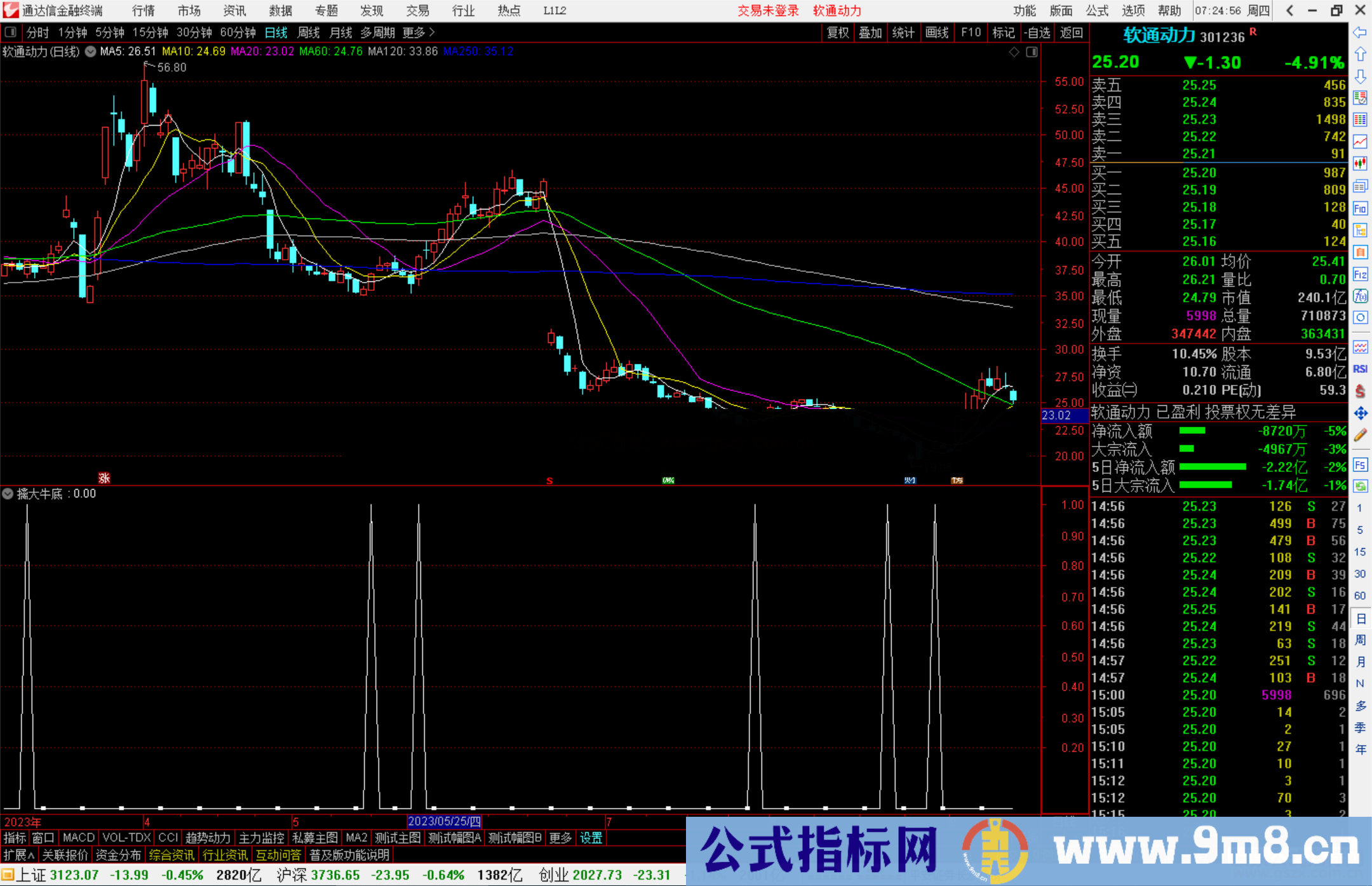The image size is (1372, 886).
Task: Expand the 扩展 panel at bottom left
Action: coord(16,856)
